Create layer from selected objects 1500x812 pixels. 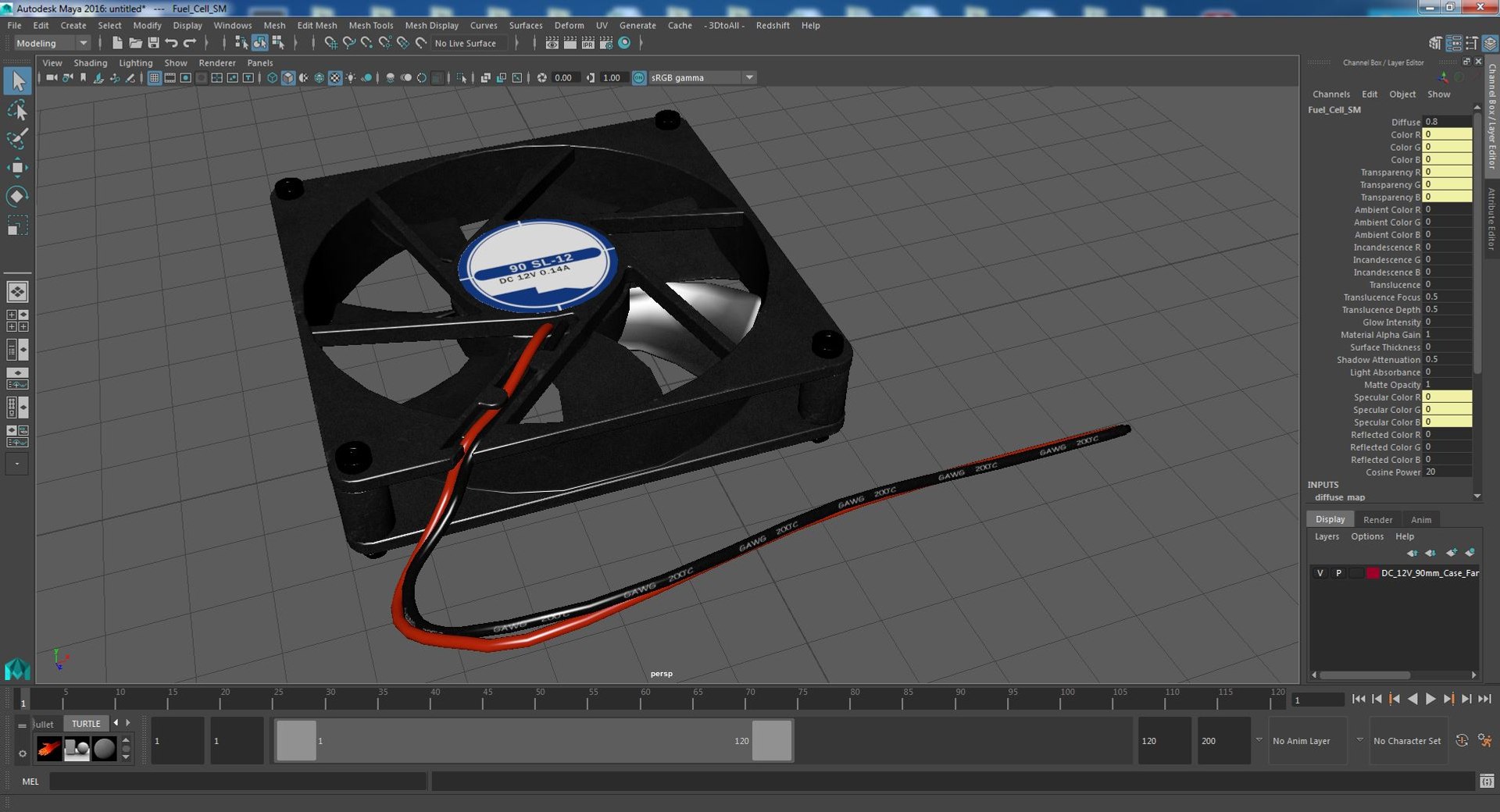[1470, 553]
